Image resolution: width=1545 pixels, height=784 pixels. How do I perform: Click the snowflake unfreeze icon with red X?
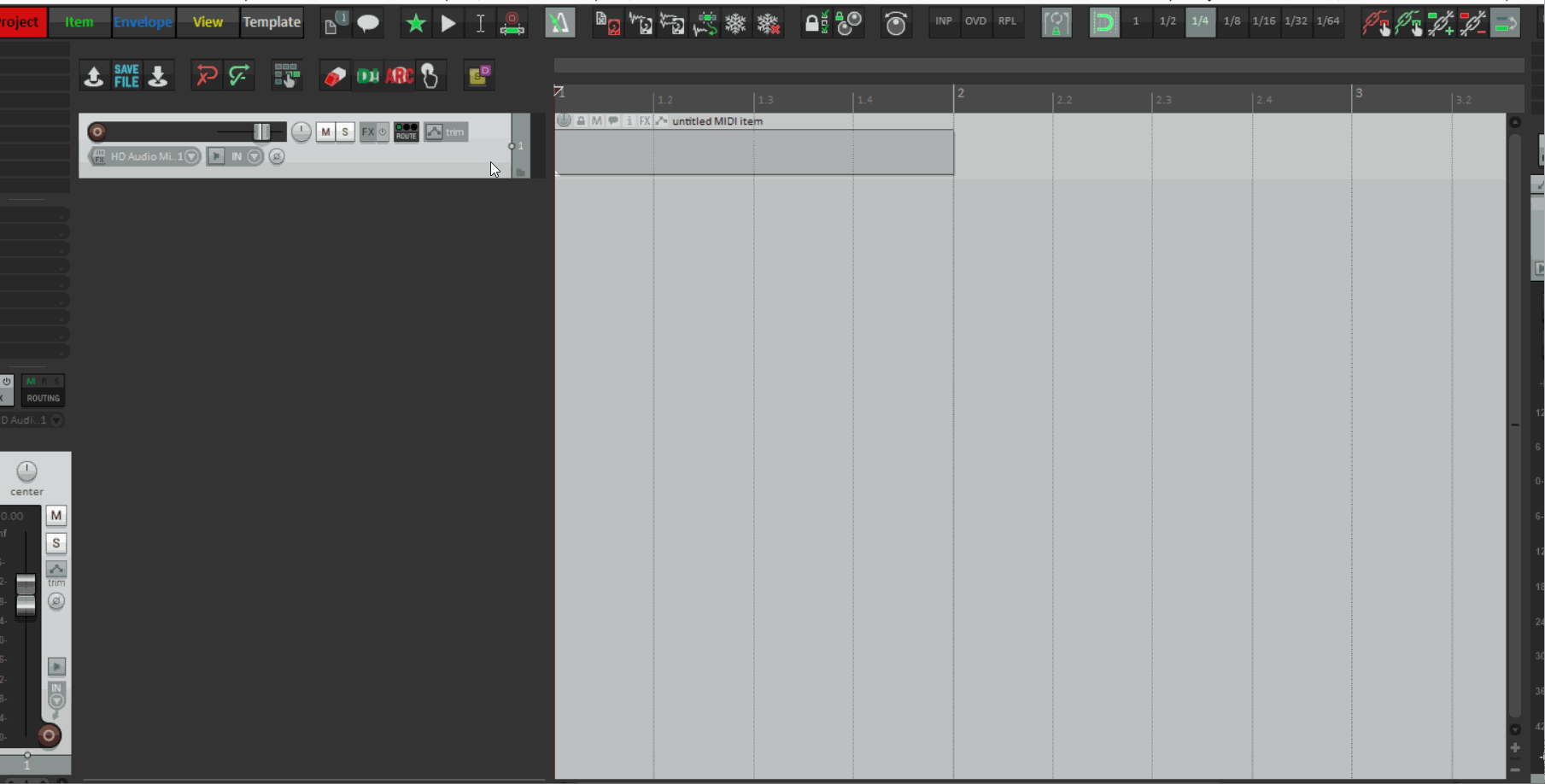[x=769, y=23]
